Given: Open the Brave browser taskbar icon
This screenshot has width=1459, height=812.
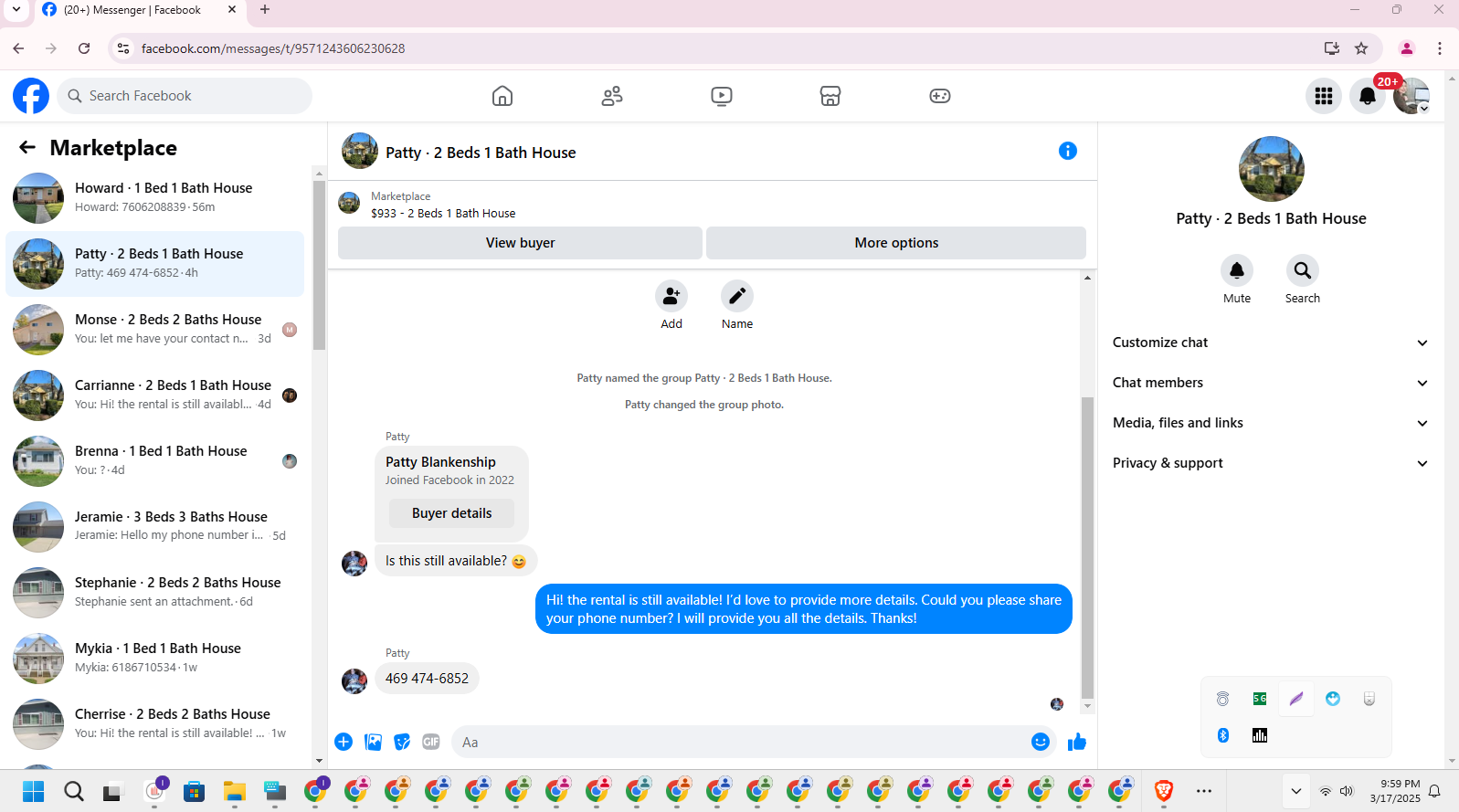Looking at the screenshot, I should pyautogui.click(x=1164, y=791).
